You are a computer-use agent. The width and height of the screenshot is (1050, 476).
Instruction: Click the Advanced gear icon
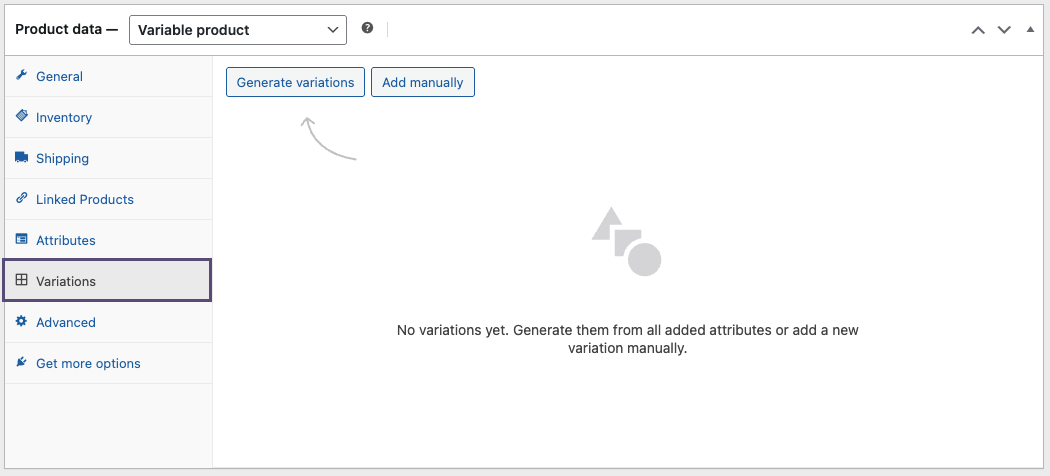click(21, 322)
